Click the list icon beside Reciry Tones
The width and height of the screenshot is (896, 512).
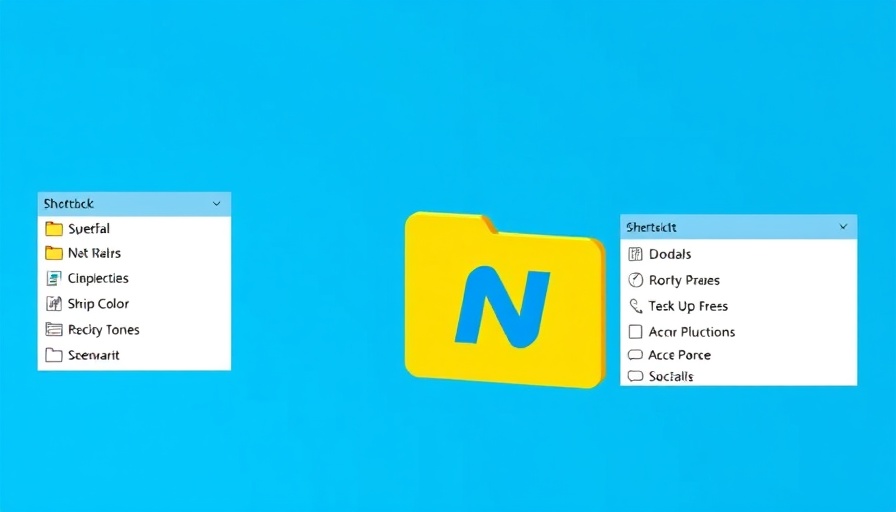click(54, 329)
